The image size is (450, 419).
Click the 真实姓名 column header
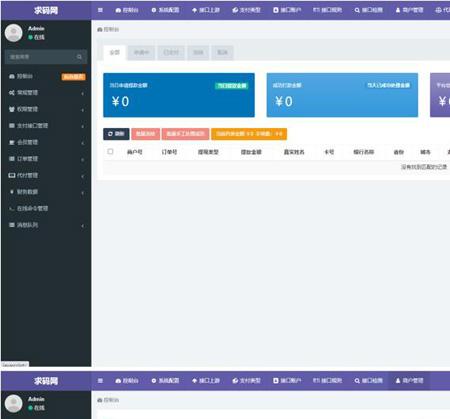(294, 152)
